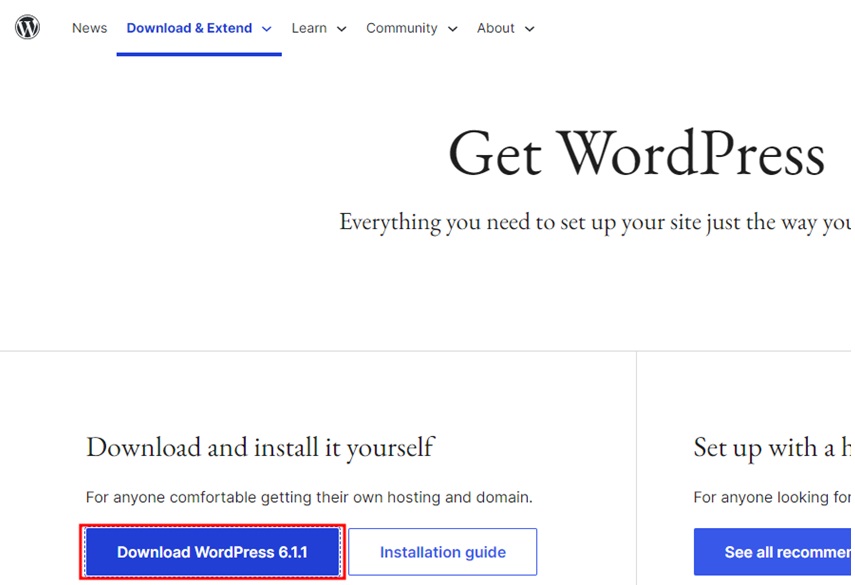The image size is (855, 585).
Task: Click the See all recommendations button
Action: tap(774, 552)
